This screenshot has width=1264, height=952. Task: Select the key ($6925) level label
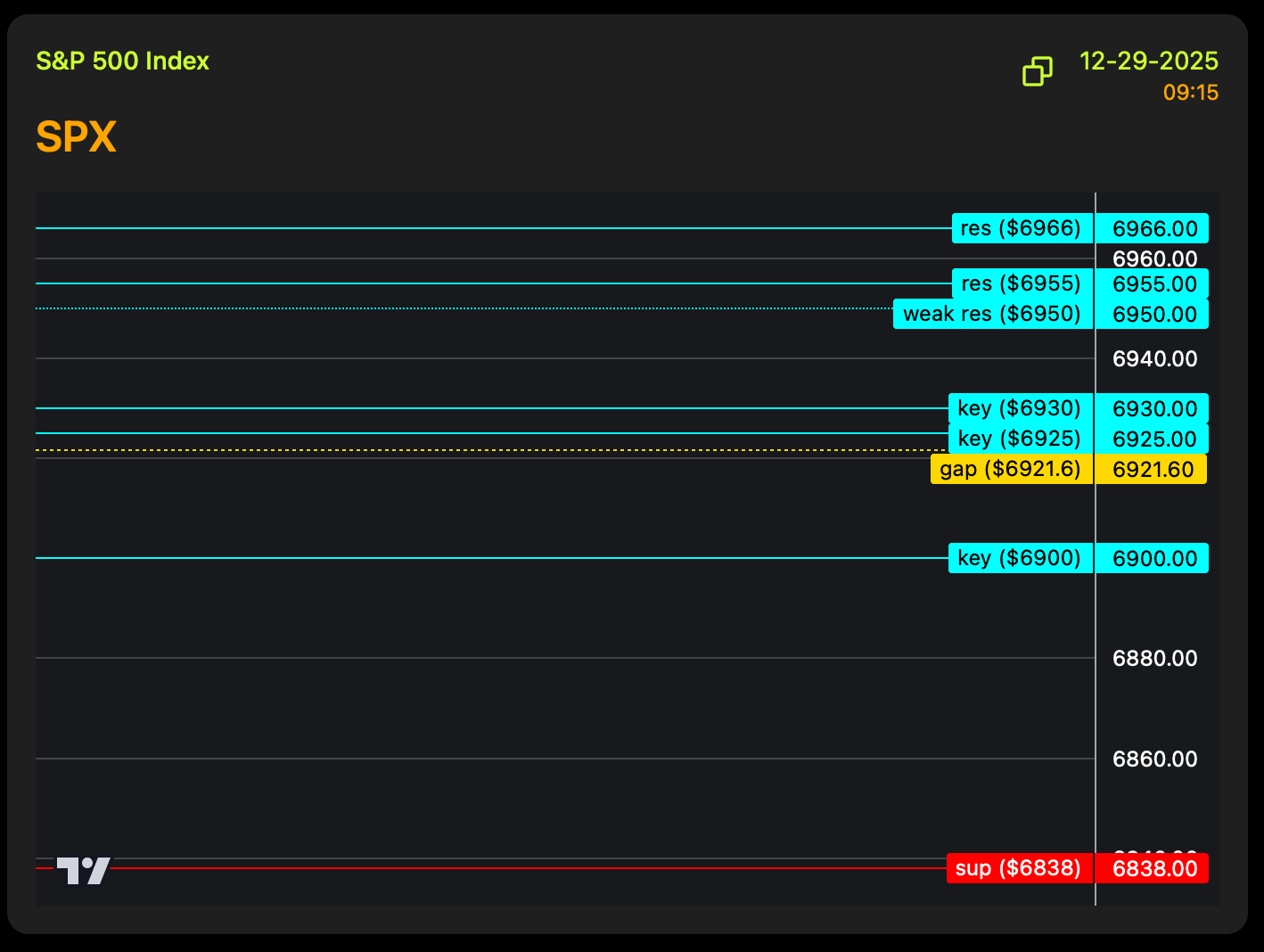pos(1020,439)
